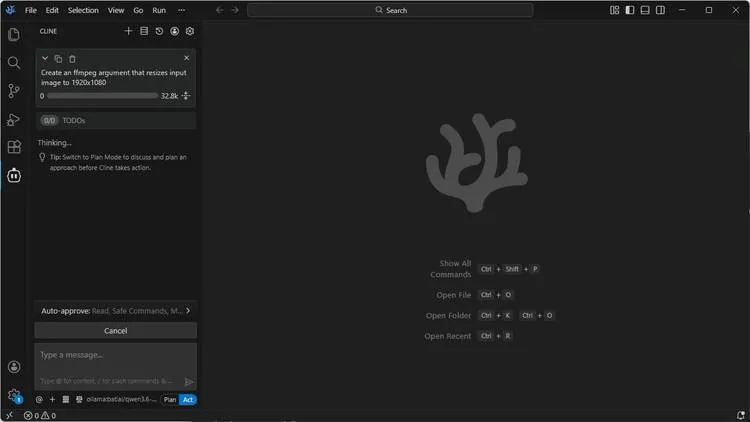This screenshot has height=422, width=750.
Task: Click the Plan Mode tip text
Action: tap(118, 162)
